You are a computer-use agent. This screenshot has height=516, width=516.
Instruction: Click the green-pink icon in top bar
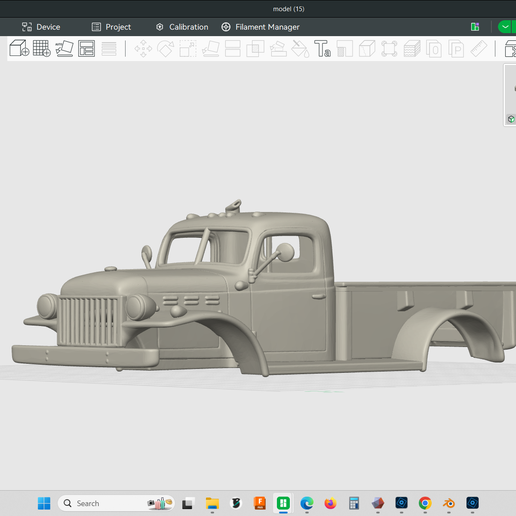coord(475,27)
